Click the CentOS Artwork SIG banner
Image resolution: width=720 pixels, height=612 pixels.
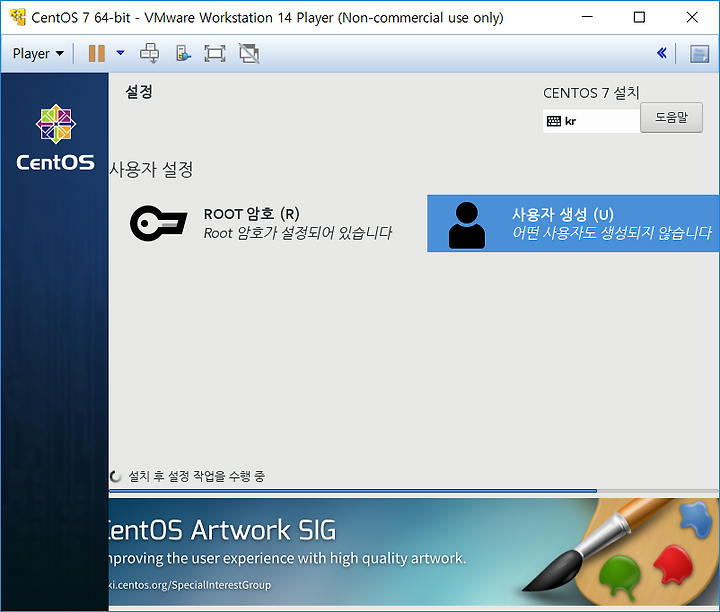click(413, 552)
